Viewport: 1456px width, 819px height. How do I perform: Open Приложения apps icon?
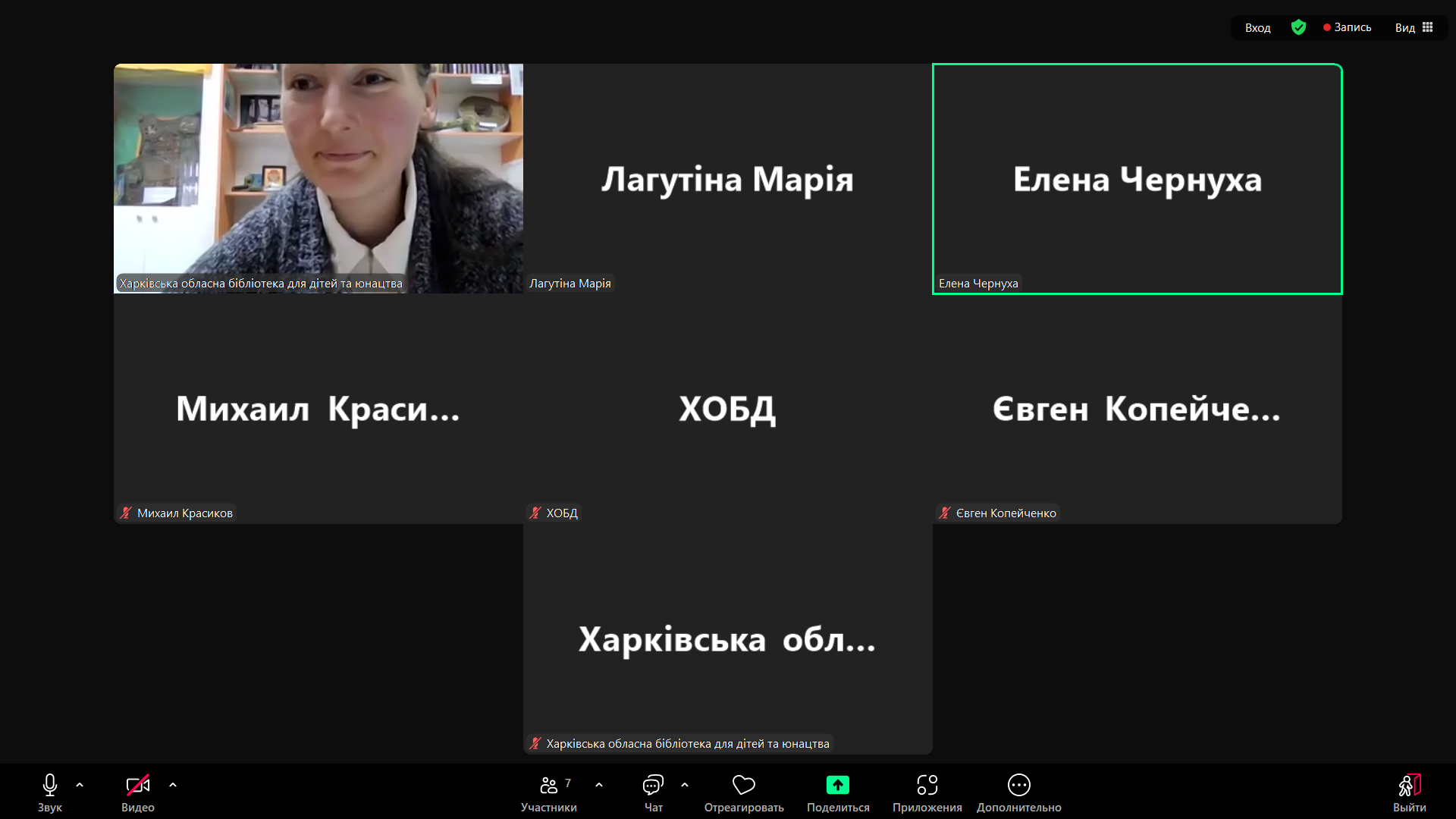pos(927,785)
